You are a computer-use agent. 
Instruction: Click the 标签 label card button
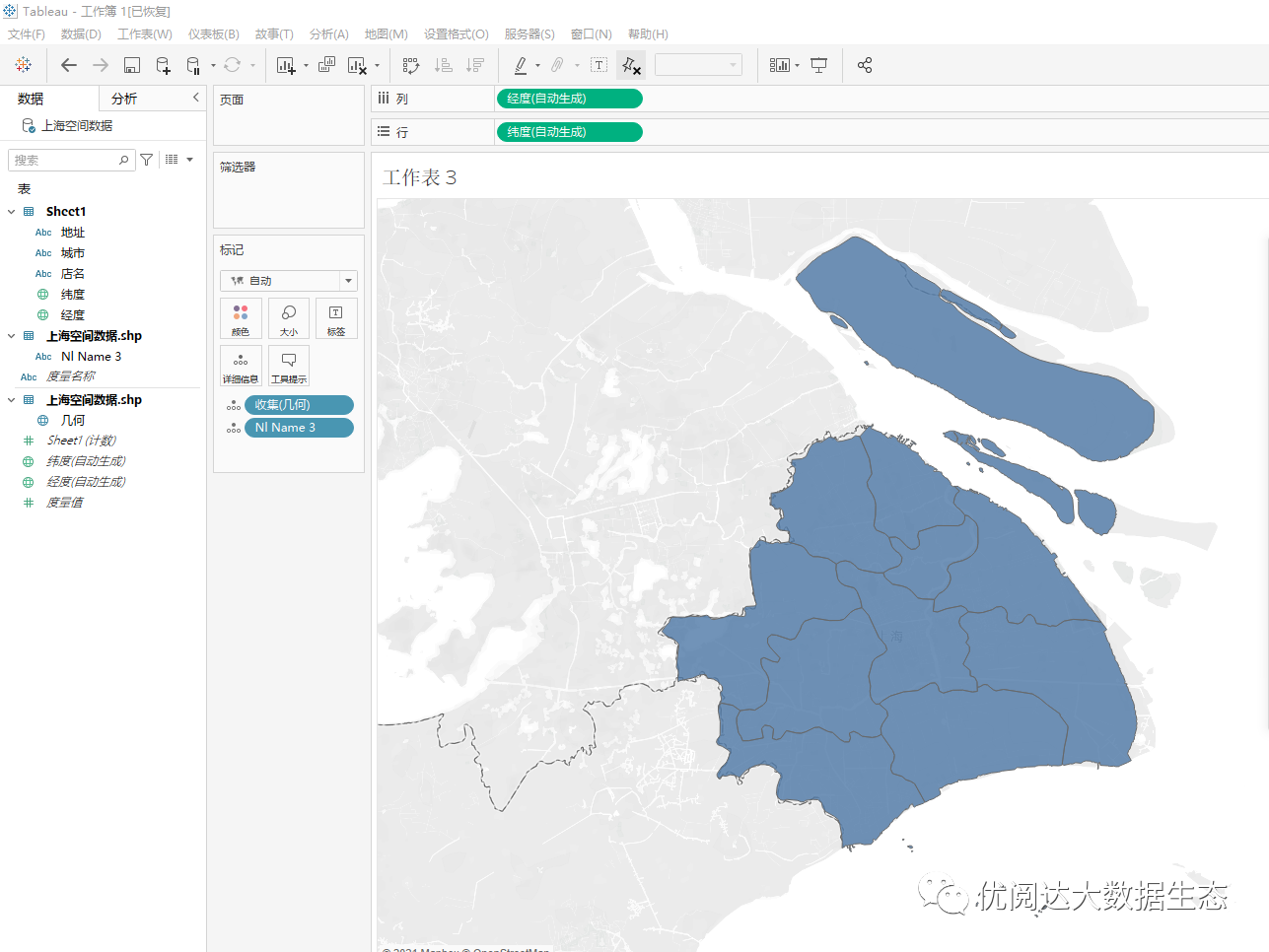click(336, 318)
